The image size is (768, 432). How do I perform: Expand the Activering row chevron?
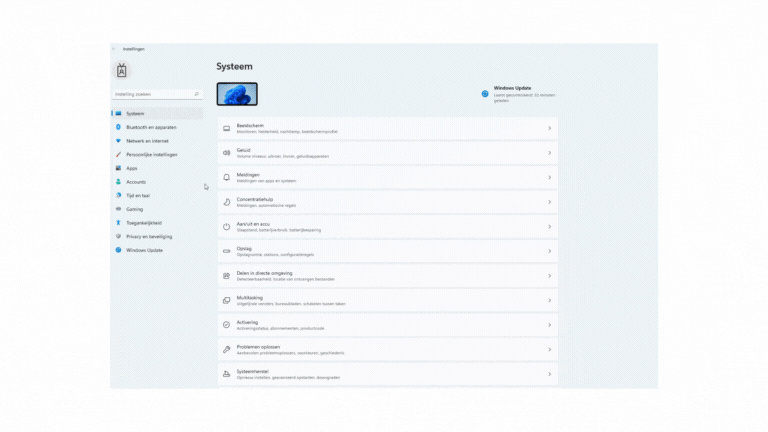(550, 325)
